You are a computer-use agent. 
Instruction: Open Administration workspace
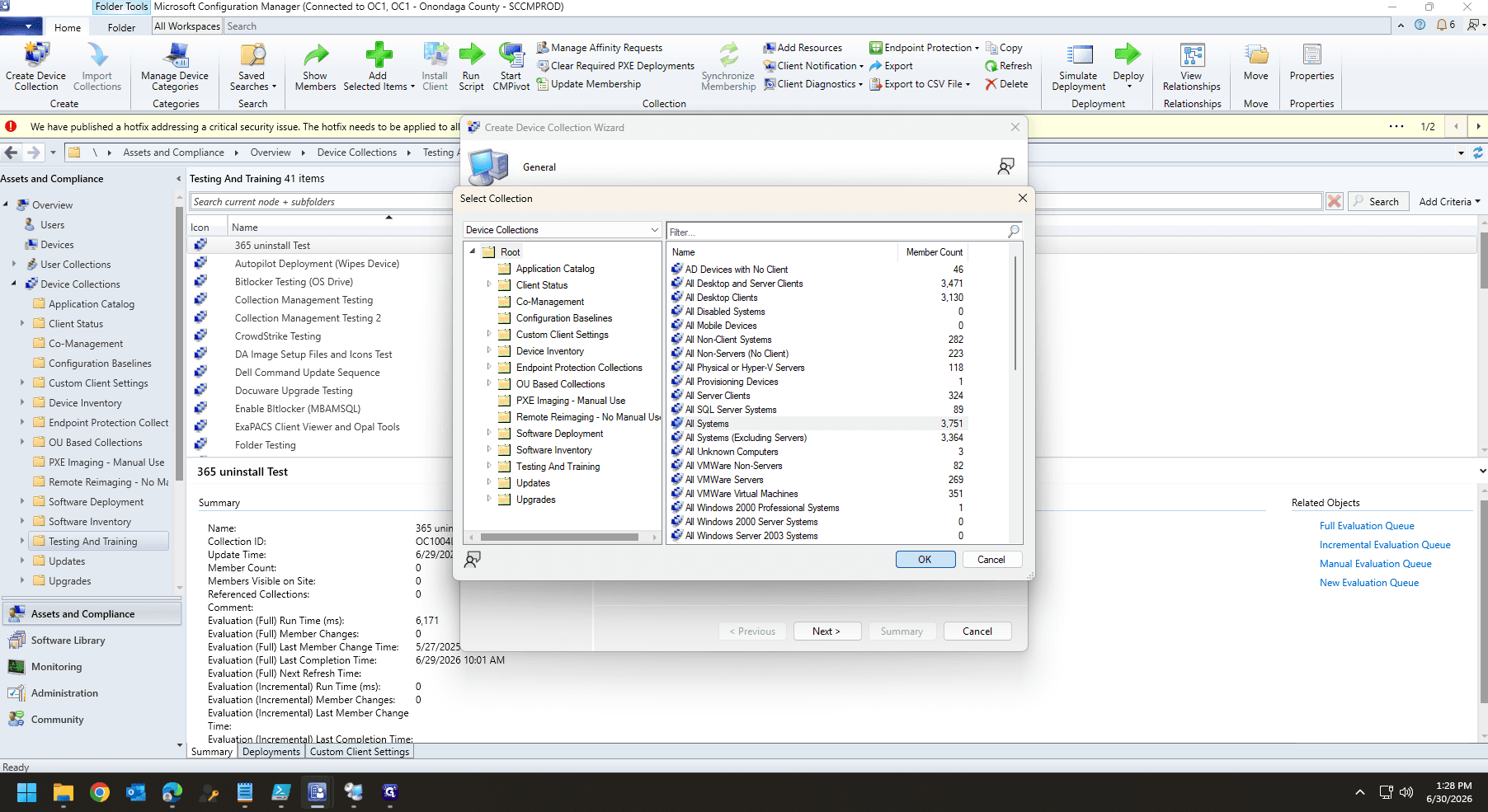pyautogui.click(x=92, y=693)
